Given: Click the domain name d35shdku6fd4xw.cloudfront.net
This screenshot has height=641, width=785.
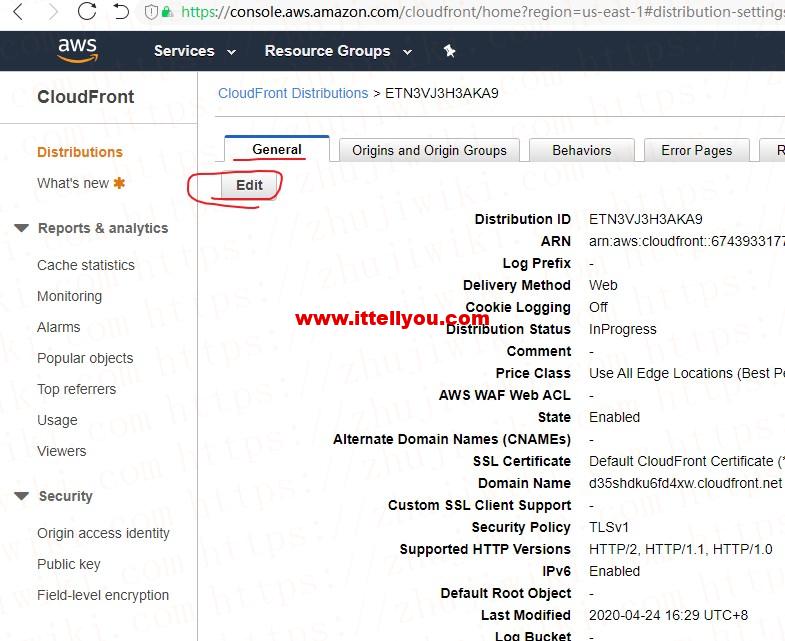Looking at the screenshot, I should (x=685, y=483).
